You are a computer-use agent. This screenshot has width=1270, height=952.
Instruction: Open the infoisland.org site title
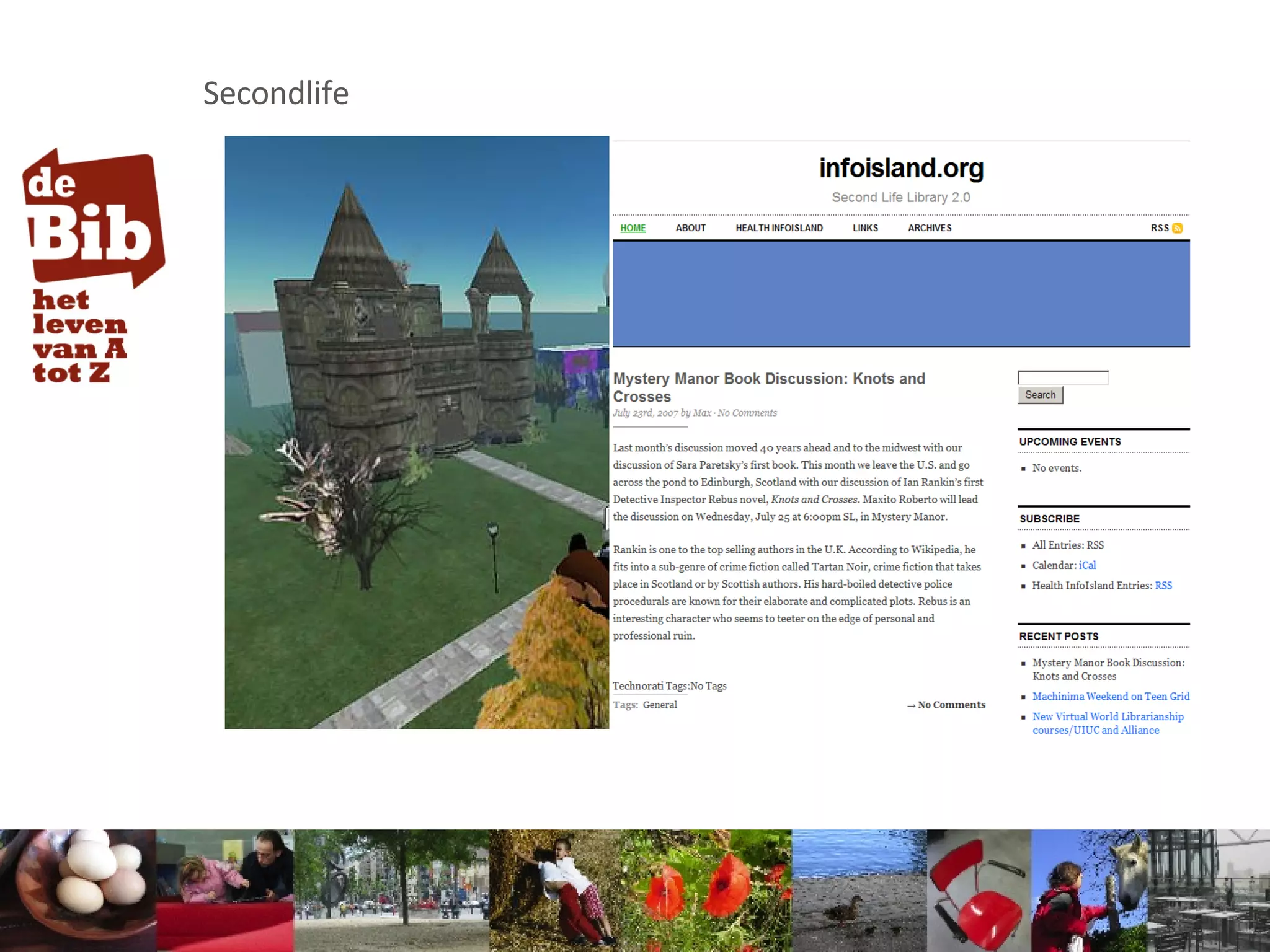point(901,168)
